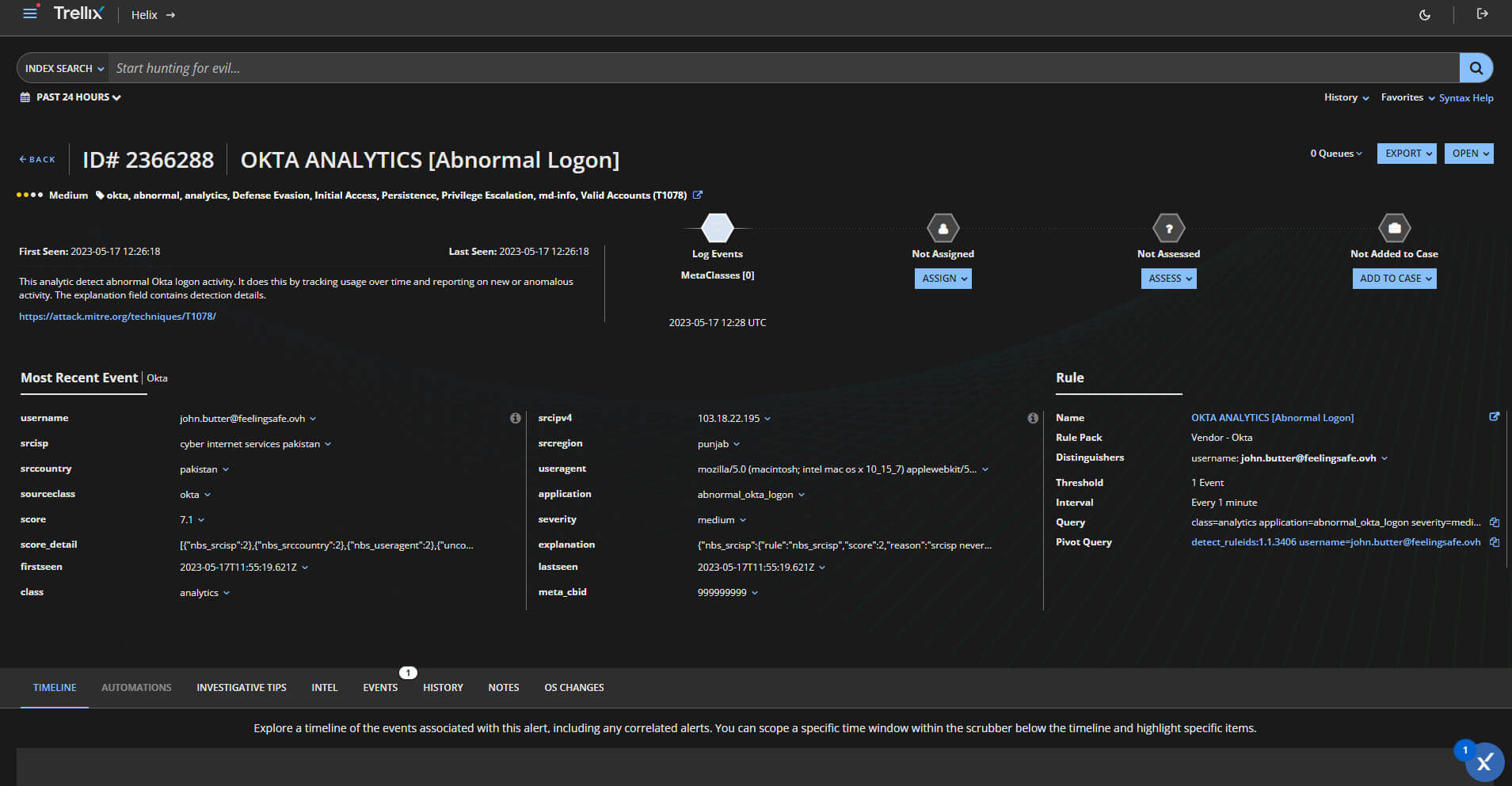Click the MetaClasses [0] label

point(718,275)
